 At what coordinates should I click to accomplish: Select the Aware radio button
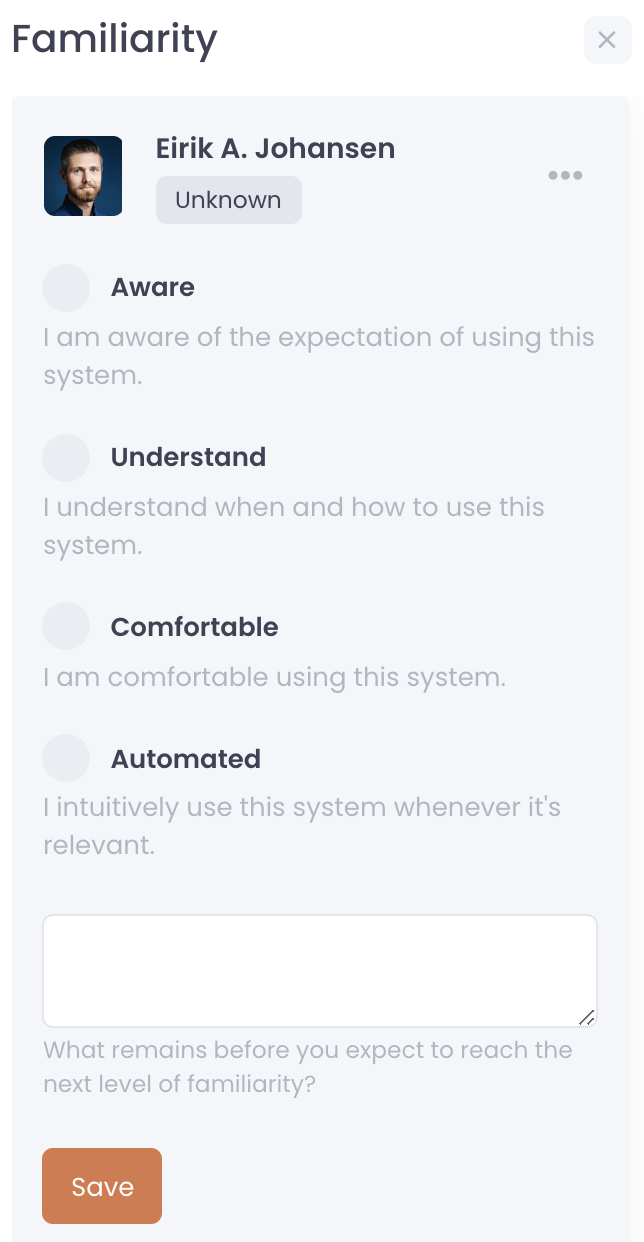(x=66, y=288)
